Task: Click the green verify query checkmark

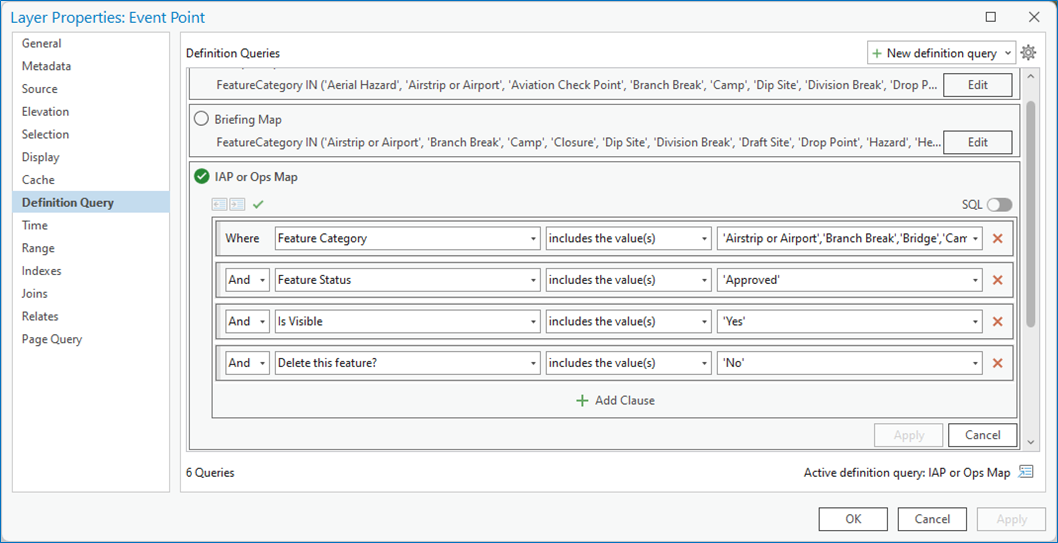Action: 258,205
